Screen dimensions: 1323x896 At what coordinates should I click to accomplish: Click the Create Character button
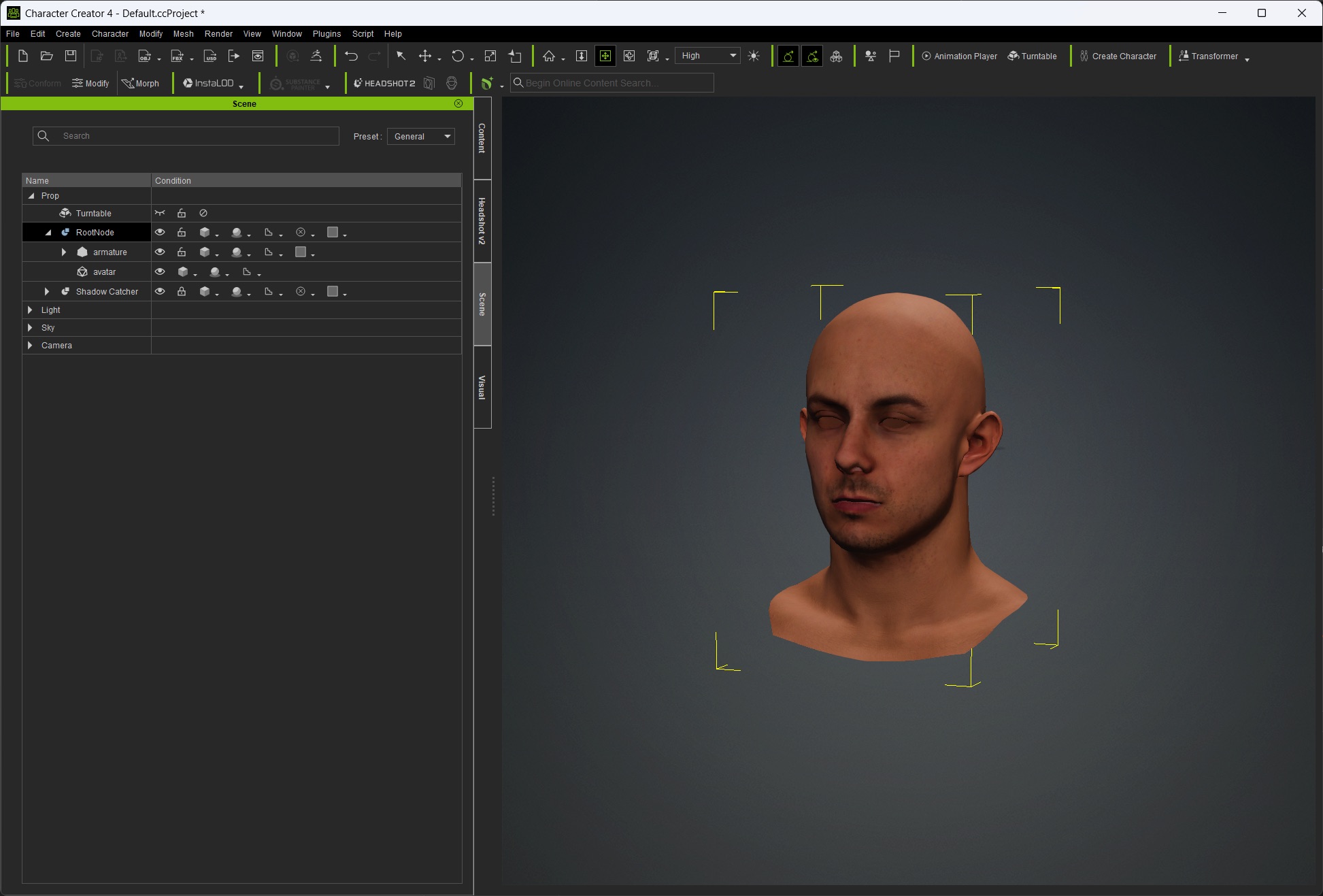pos(1118,56)
